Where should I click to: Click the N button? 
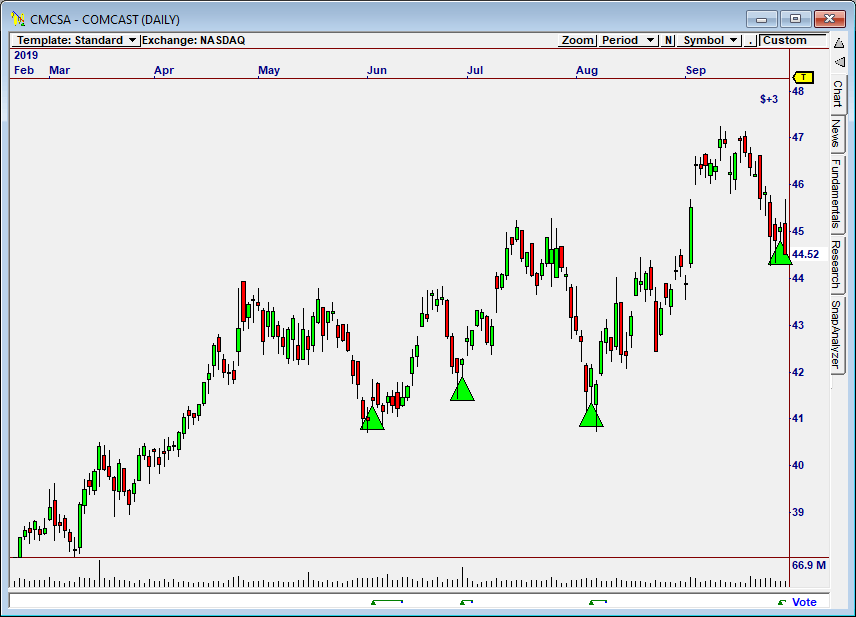click(x=668, y=40)
